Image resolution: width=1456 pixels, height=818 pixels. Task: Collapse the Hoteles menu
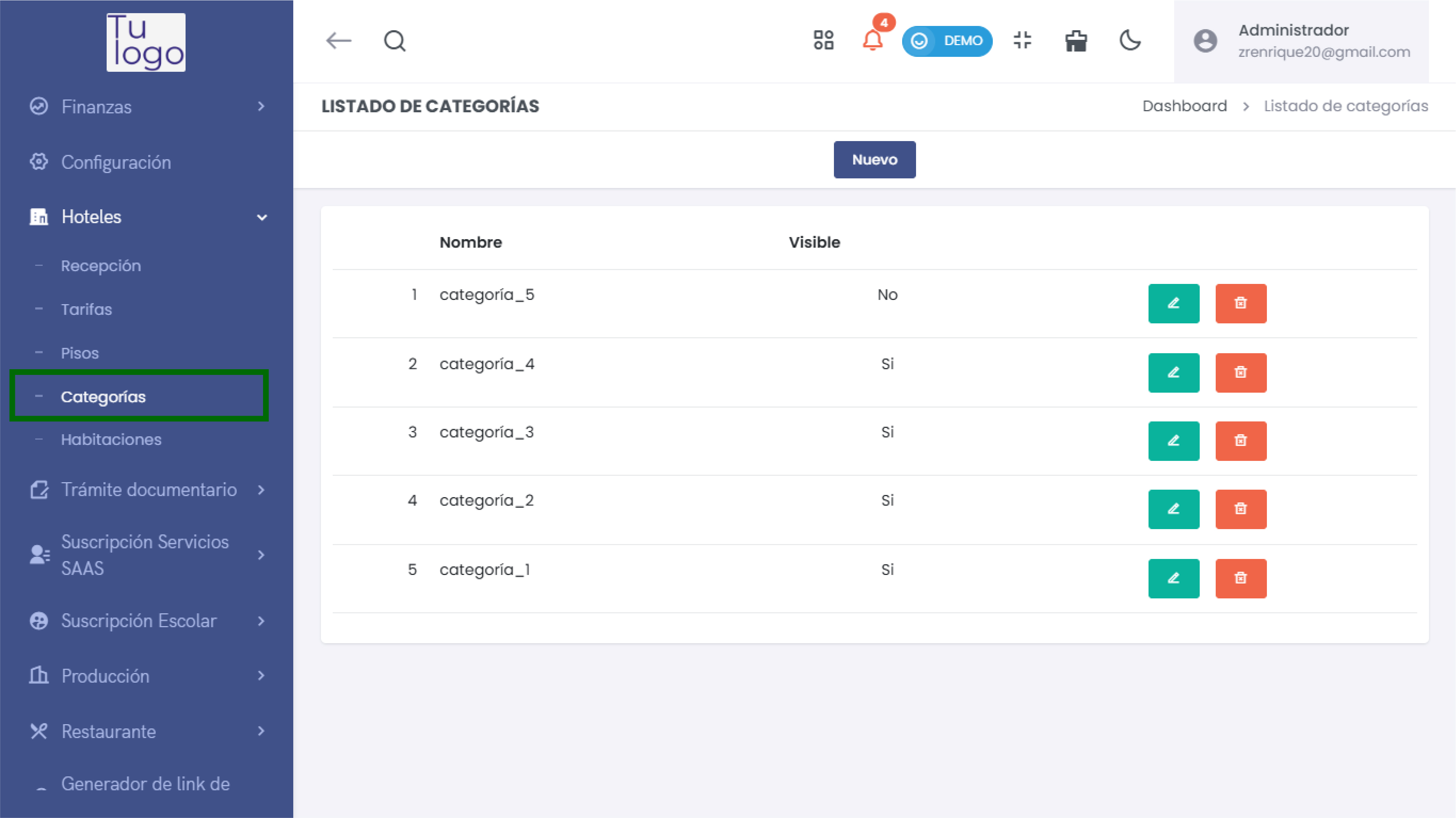[147, 217]
